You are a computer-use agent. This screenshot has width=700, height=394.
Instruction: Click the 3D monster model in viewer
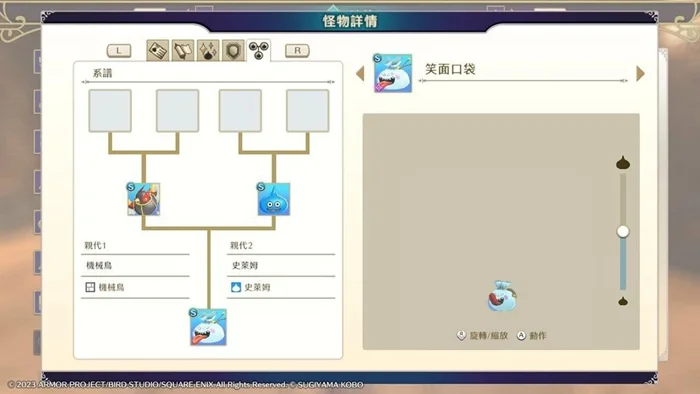click(502, 296)
